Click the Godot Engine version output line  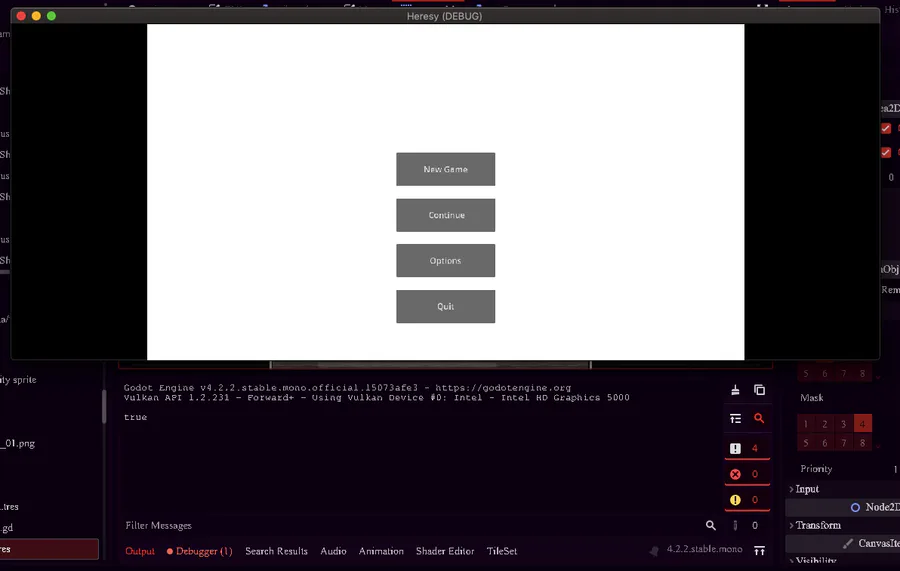347,388
